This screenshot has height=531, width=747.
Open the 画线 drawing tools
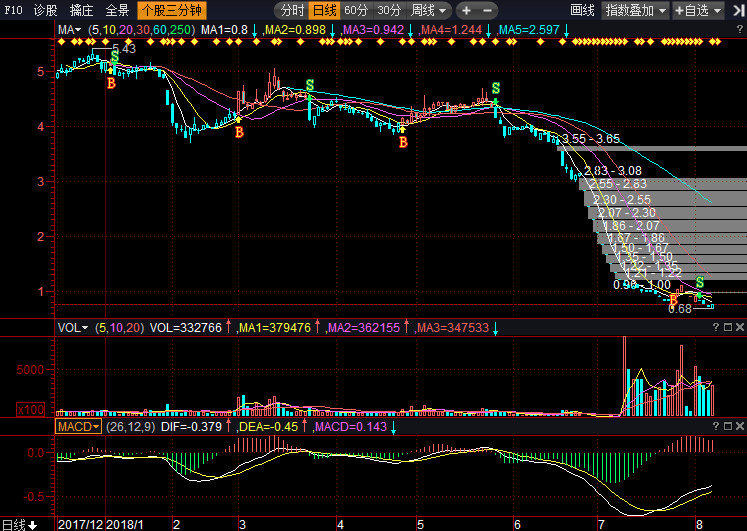click(582, 10)
